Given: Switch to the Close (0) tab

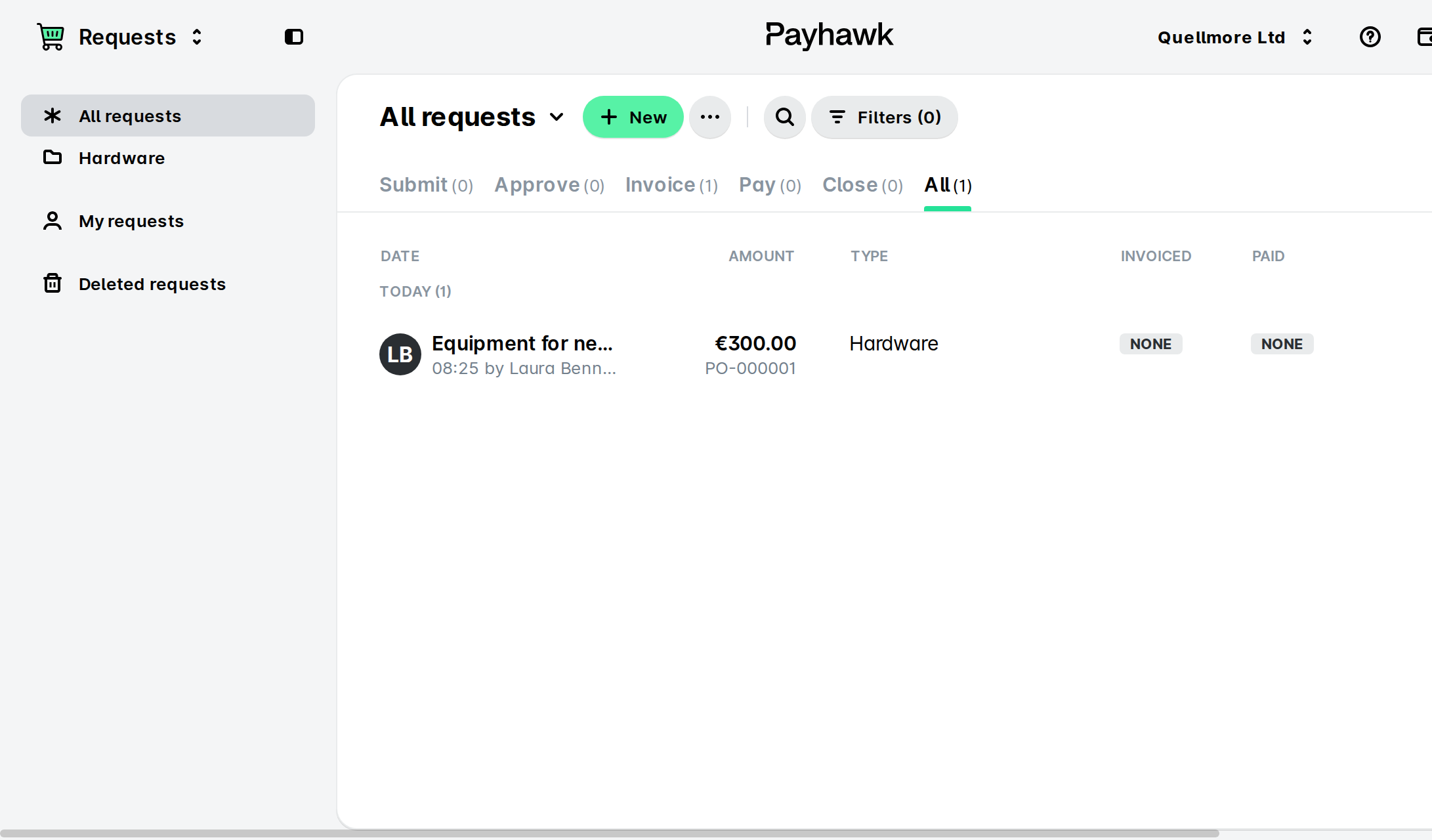Looking at the screenshot, I should 862,185.
